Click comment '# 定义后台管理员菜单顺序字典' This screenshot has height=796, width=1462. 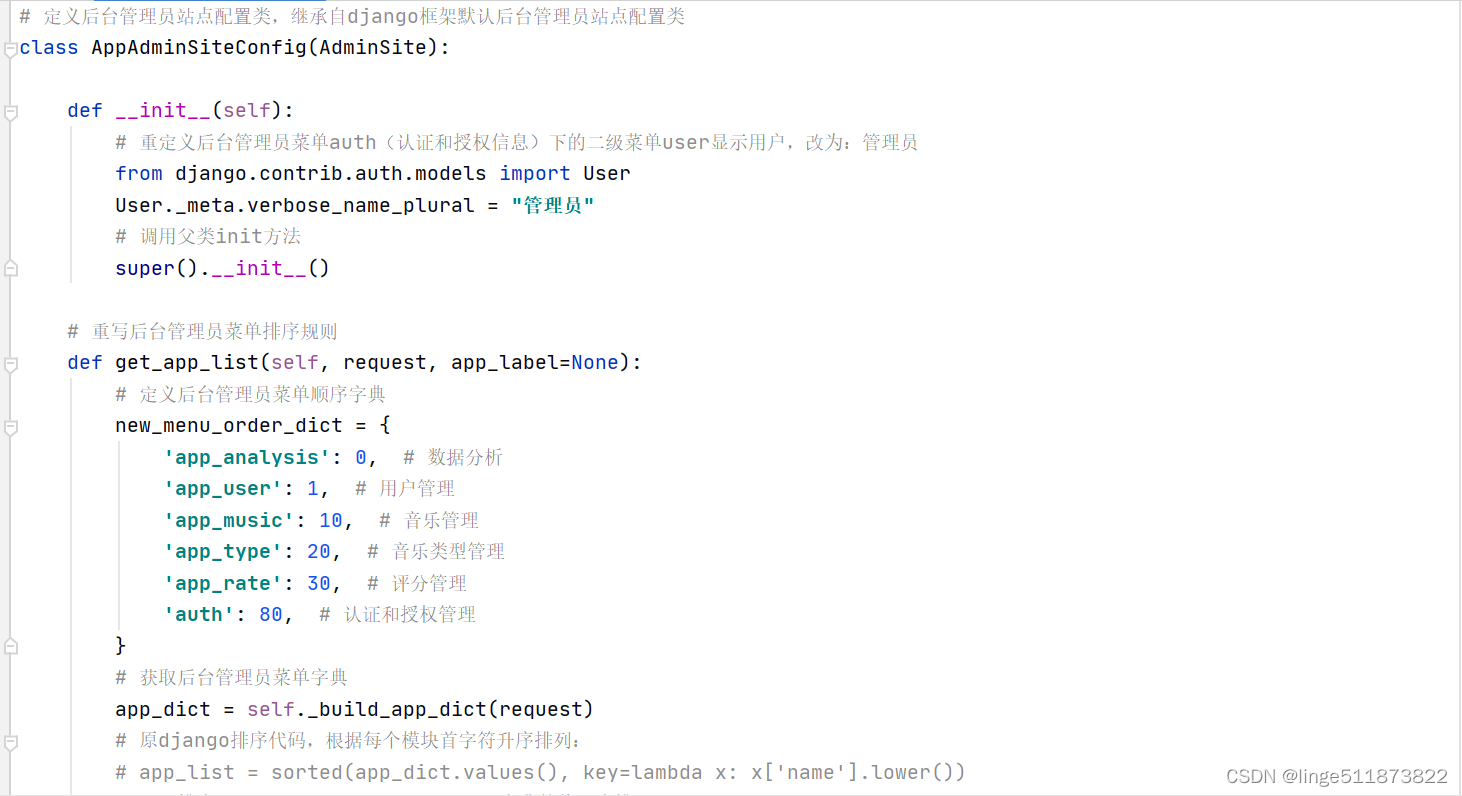[x=250, y=394]
